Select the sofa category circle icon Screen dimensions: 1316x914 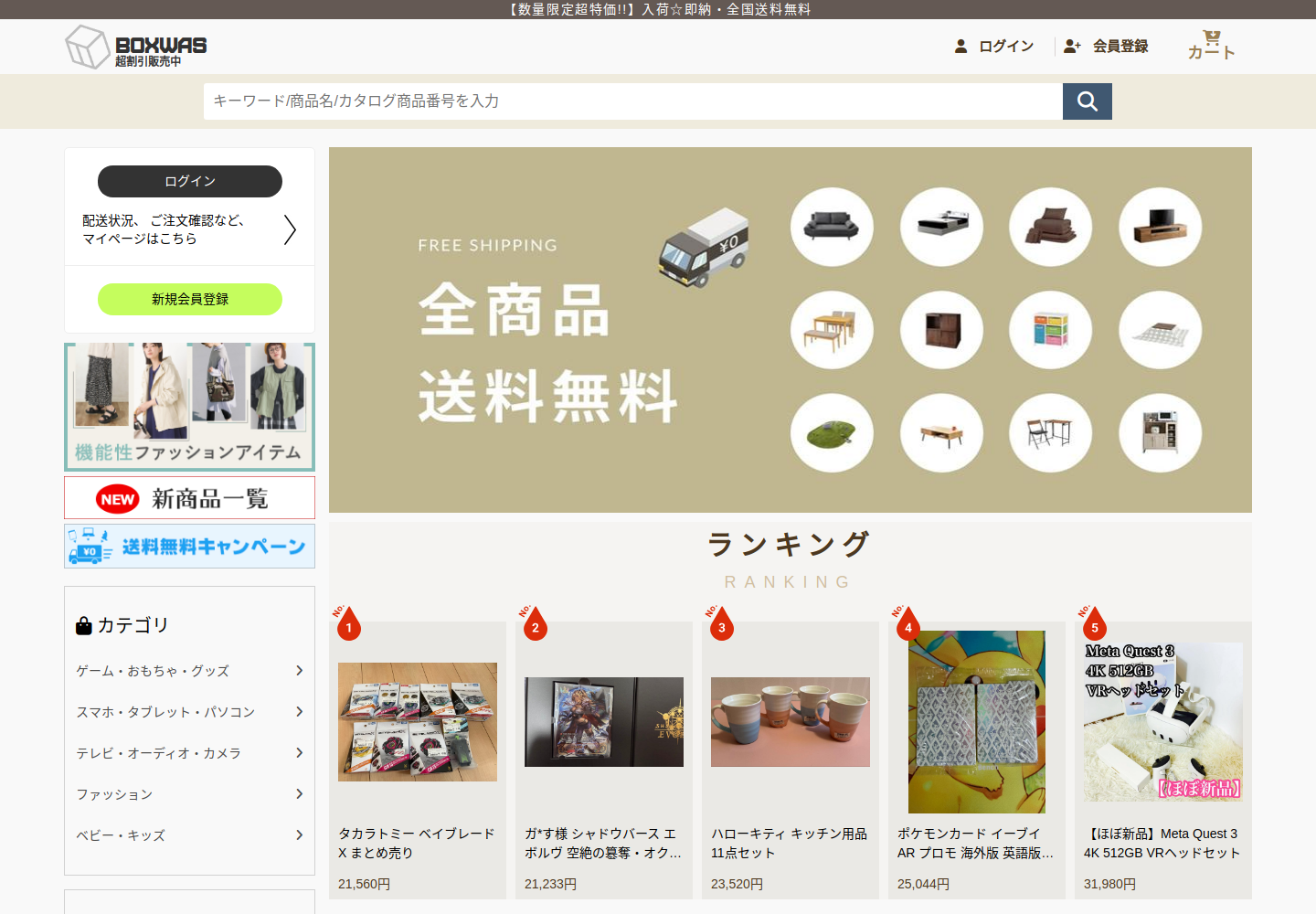coord(832,227)
